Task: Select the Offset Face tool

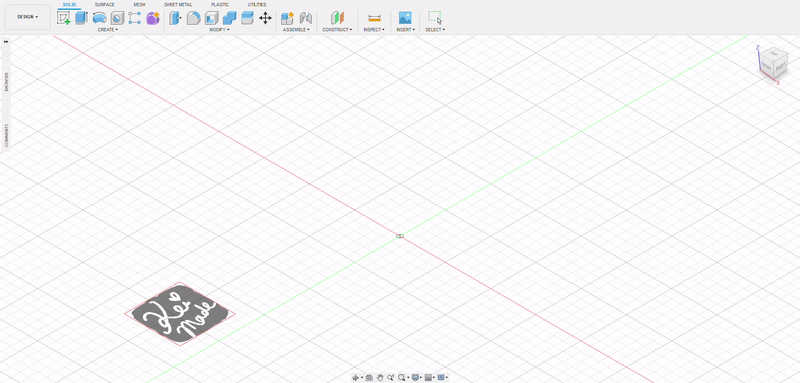Action: [x=247, y=18]
